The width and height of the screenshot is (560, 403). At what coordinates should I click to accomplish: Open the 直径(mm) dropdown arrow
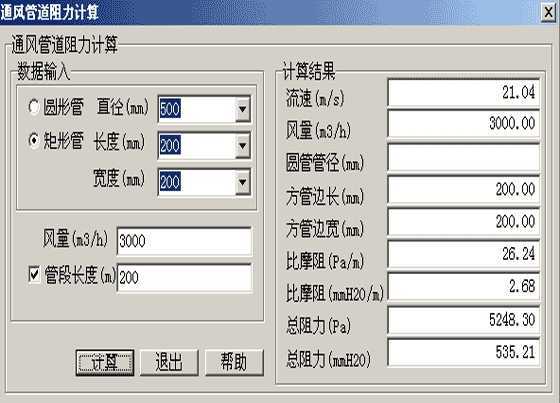pyautogui.click(x=242, y=109)
